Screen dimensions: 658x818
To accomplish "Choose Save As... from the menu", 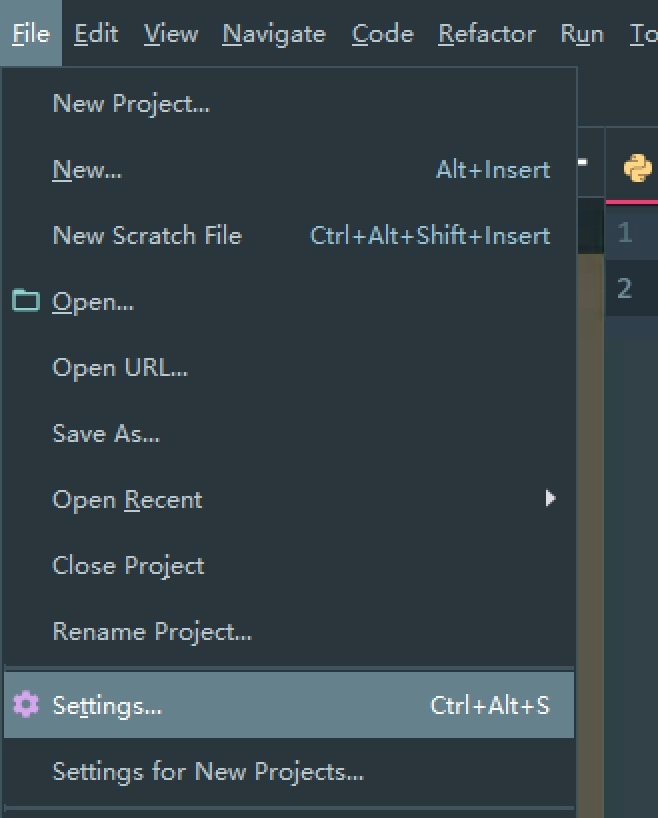I will [106, 434].
